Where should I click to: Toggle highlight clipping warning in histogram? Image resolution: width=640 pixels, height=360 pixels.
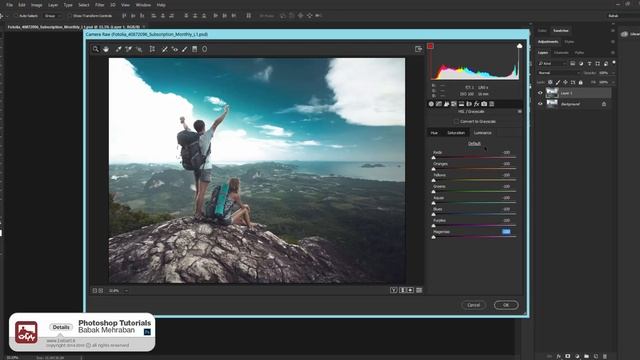click(519, 46)
